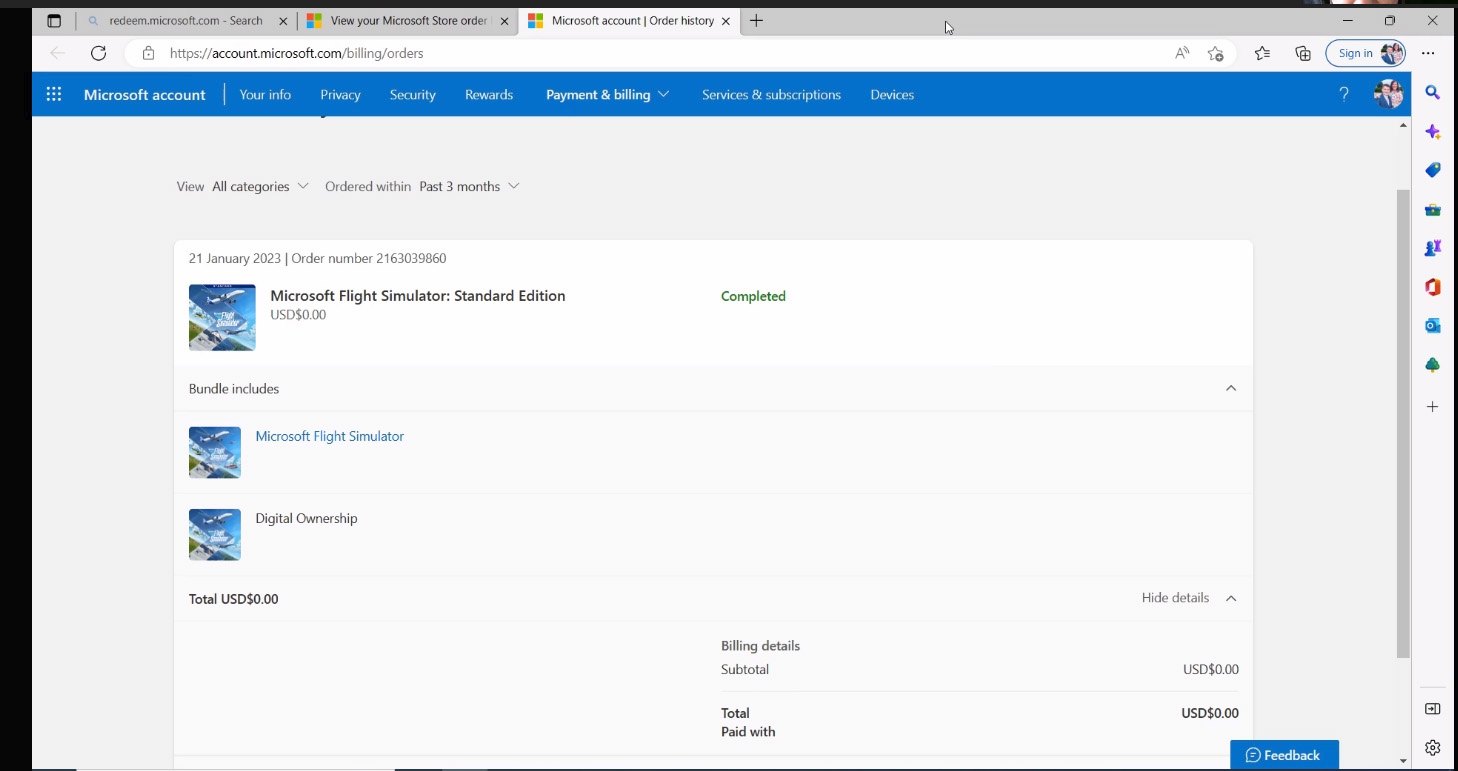This screenshot has height=771, width=1458.
Task: Open the sidebar Tools briefcase icon
Action: pyautogui.click(x=1432, y=210)
